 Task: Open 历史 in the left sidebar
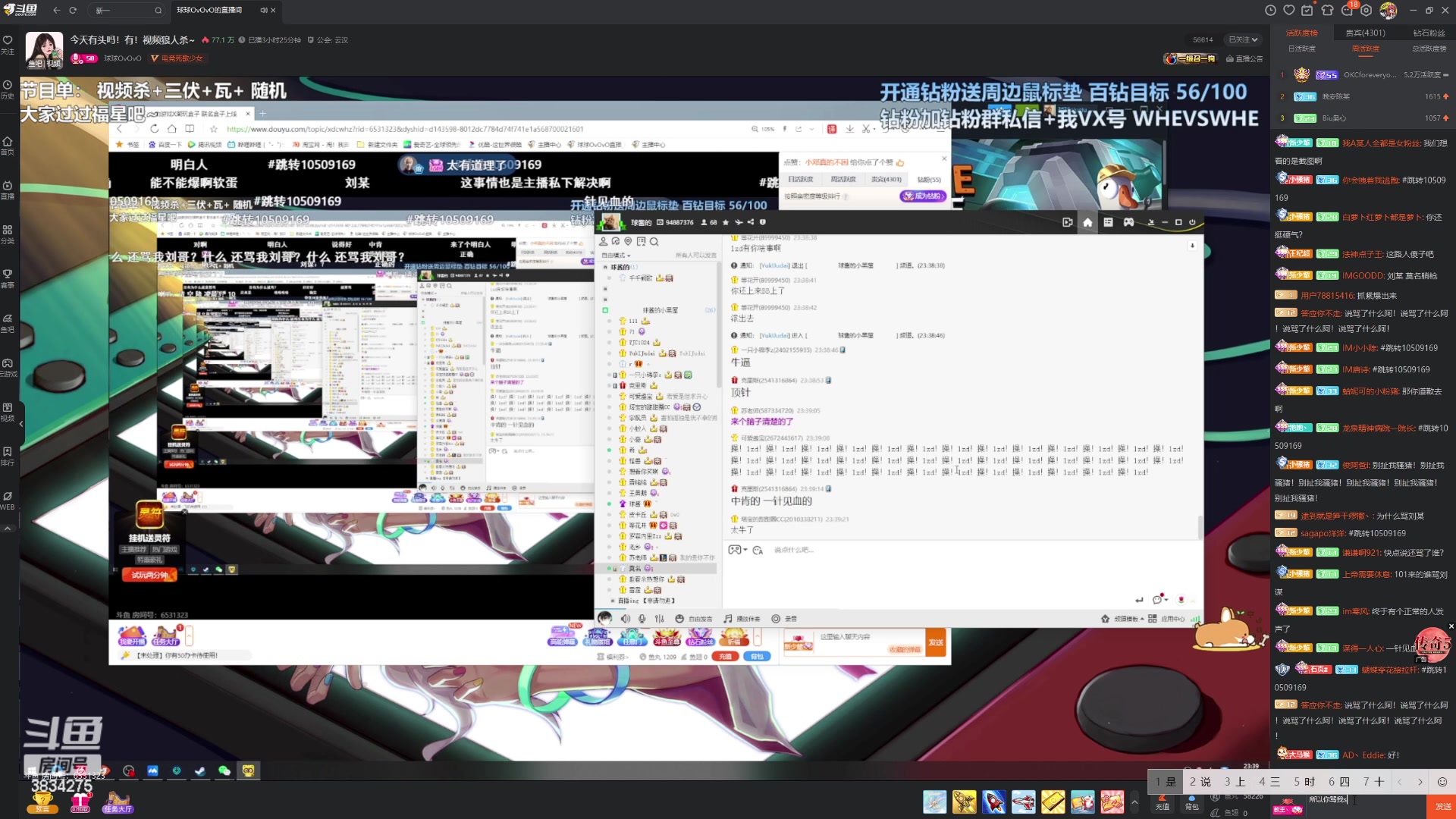(8, 89)
